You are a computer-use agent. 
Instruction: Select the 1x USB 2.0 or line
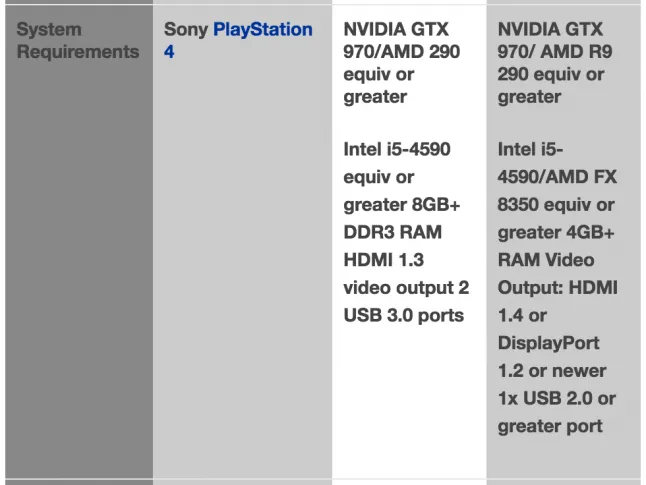click(x=557, y=398)
